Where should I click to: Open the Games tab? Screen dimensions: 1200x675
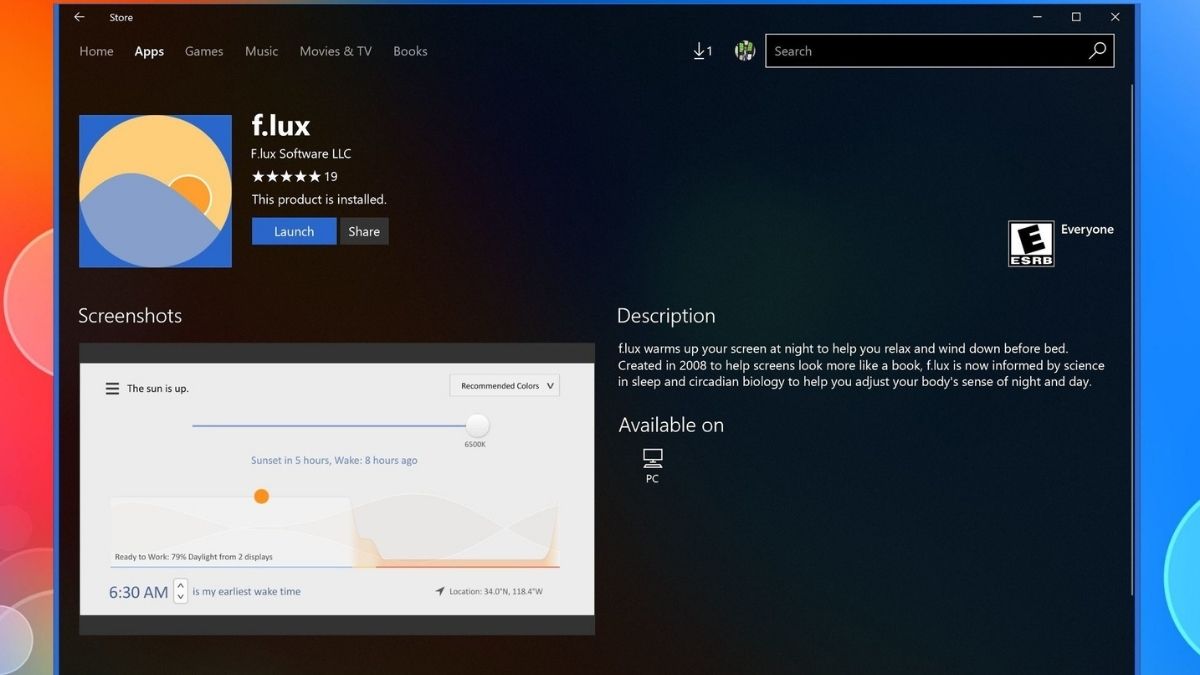(x=204, y=51)
